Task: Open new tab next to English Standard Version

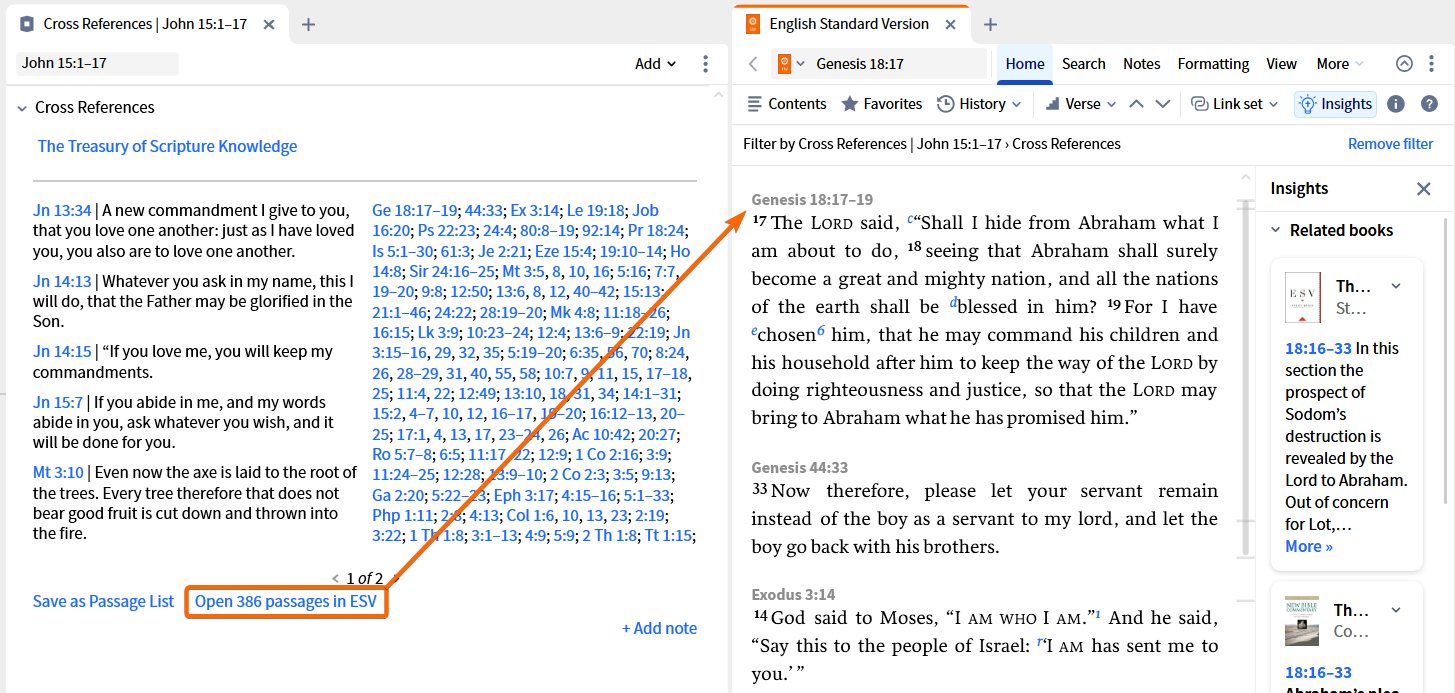Action: pos(990,25)
